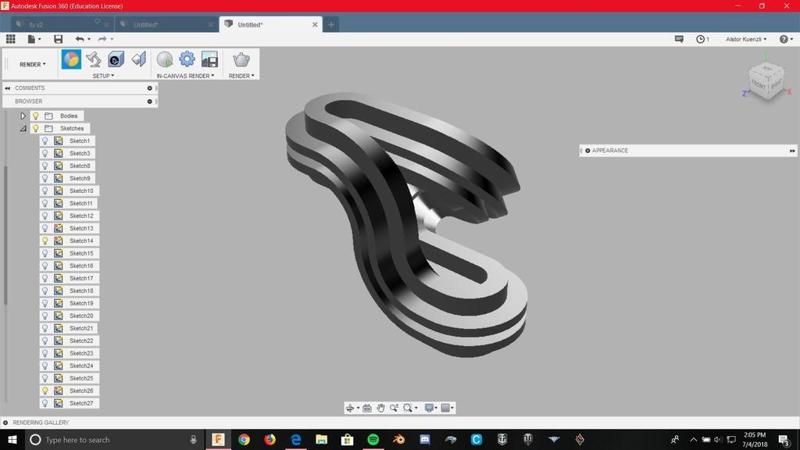
Task: Select Sketch13 in the browser tree
Action: (81, 228)
